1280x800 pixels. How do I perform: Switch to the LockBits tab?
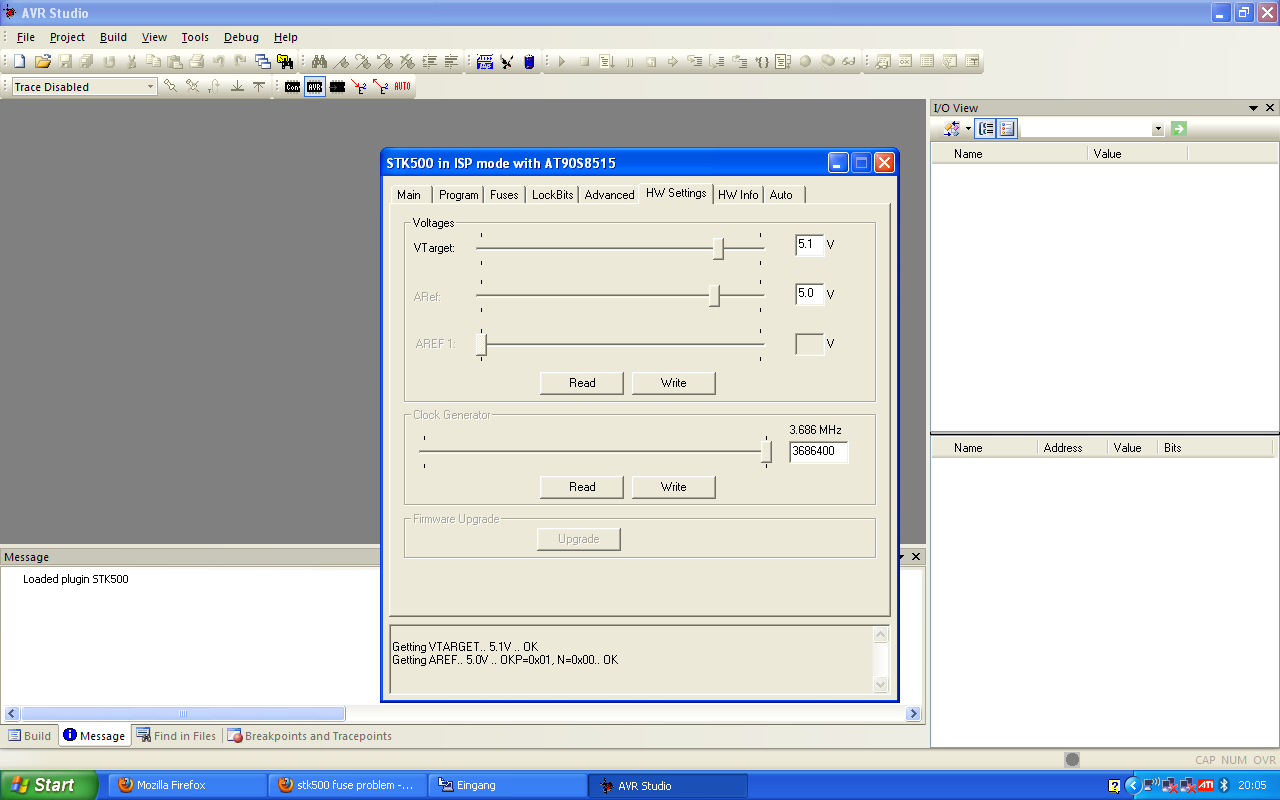click(553, 195)
